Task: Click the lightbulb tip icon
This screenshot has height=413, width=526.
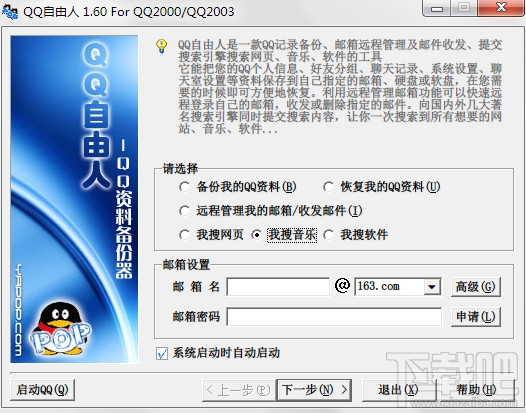Action: [162, 46]
